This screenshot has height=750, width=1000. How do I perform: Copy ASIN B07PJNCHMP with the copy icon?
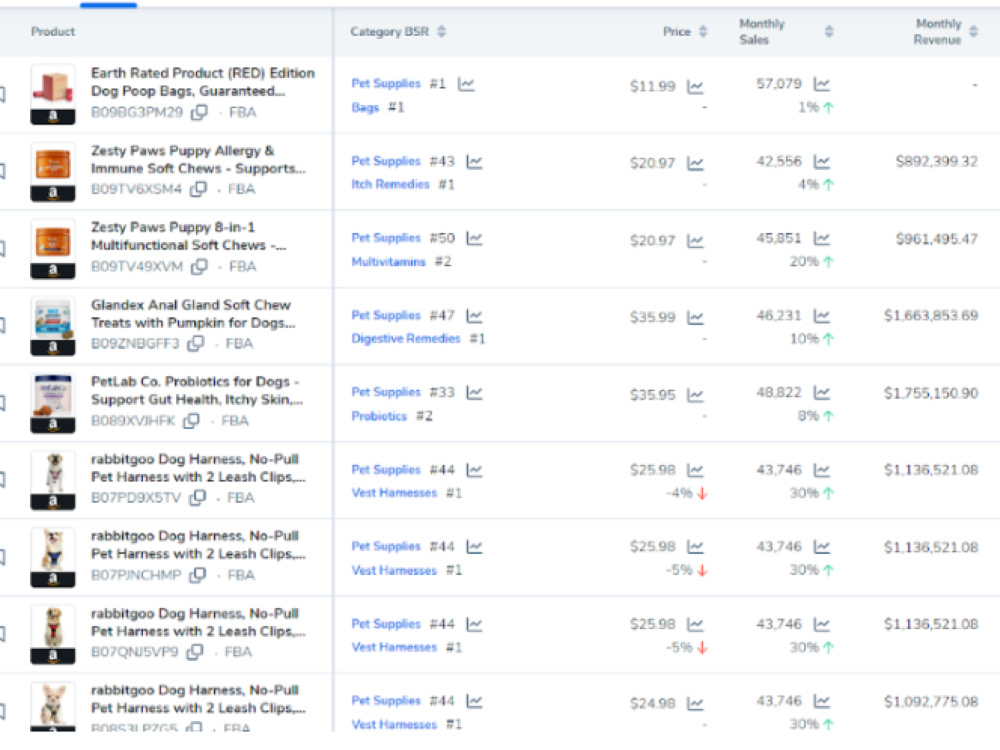coord(198,575)
